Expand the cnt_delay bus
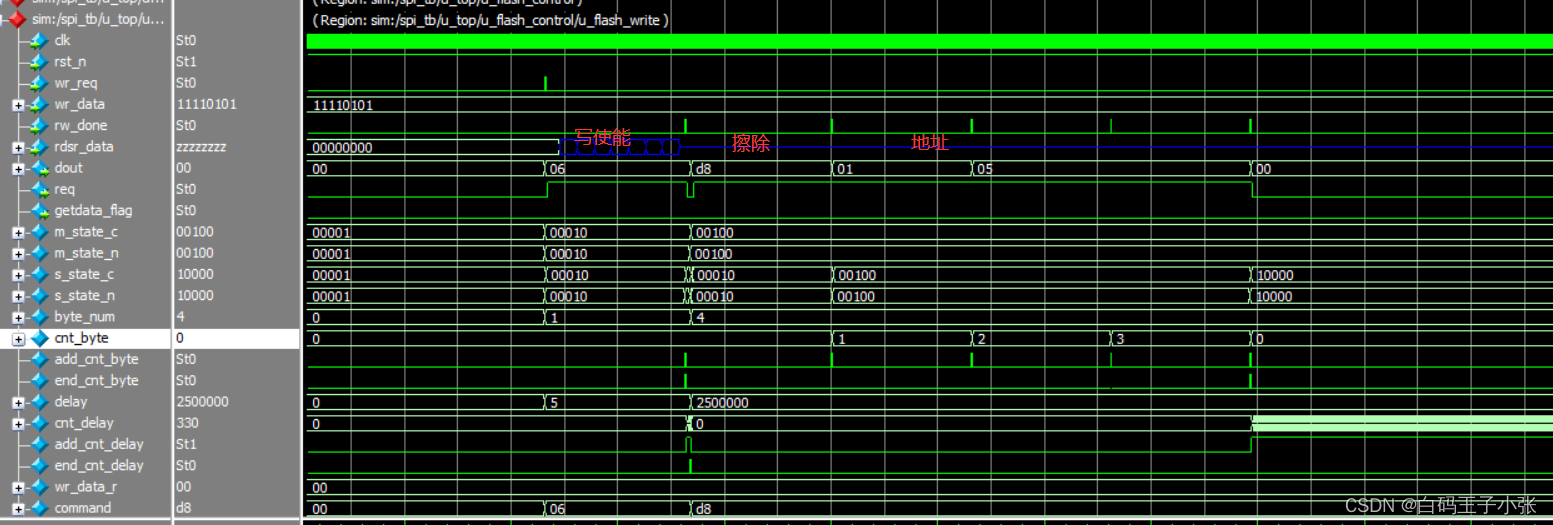Screen dimensions: 1553x525 (x=18, y=424)
